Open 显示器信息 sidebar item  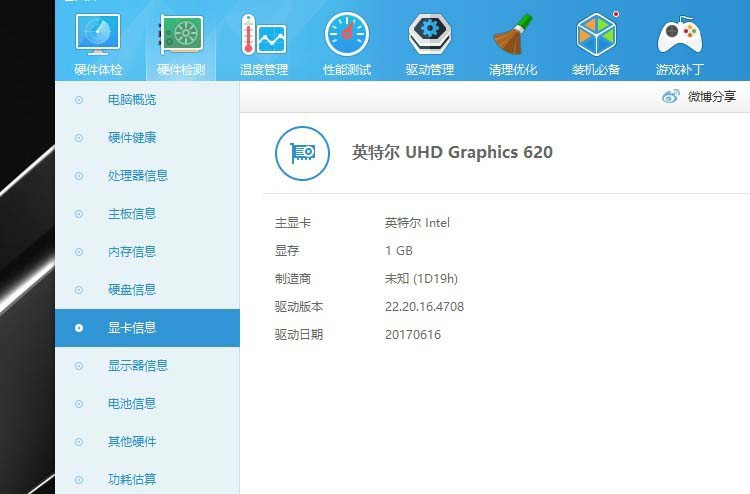[147, 366]
